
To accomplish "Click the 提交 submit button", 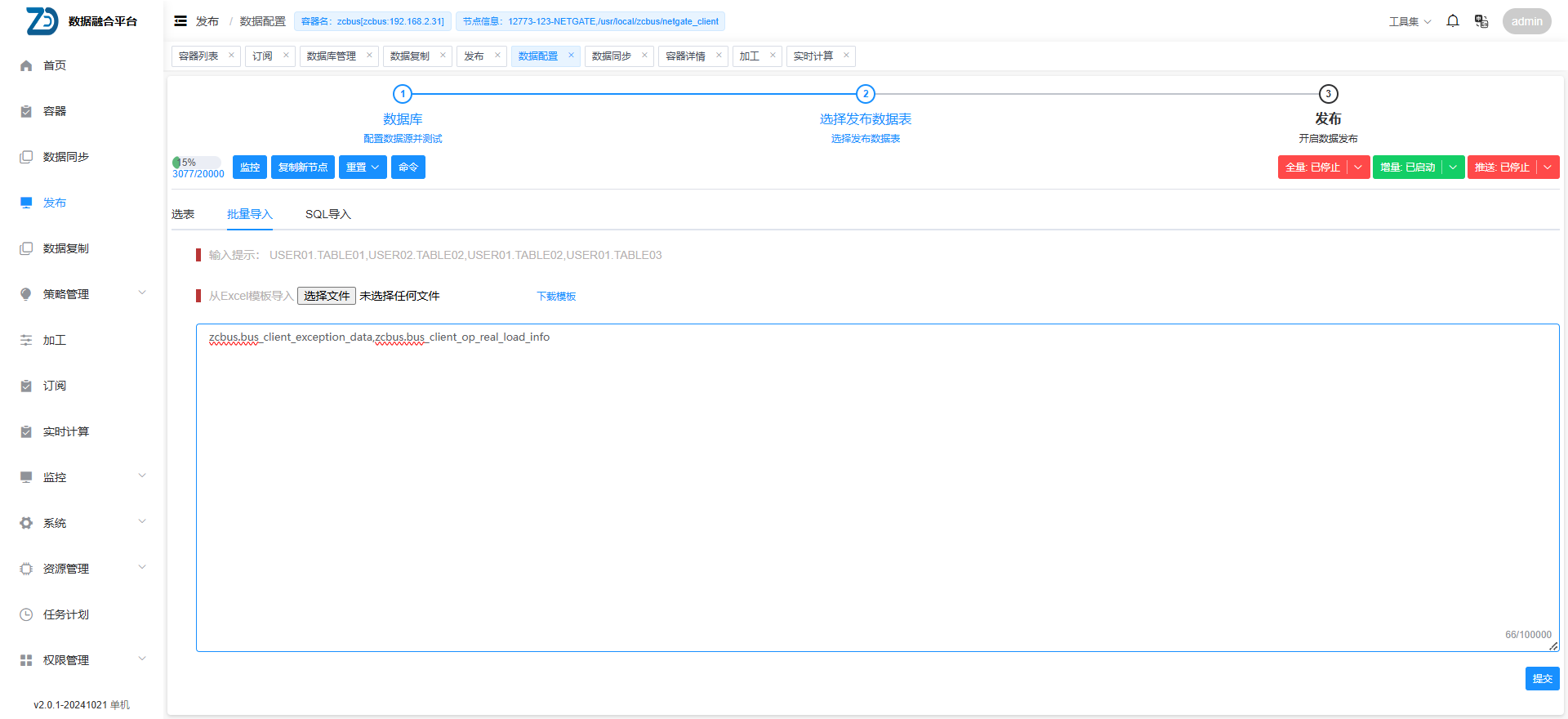I will tap(1542, 679).
